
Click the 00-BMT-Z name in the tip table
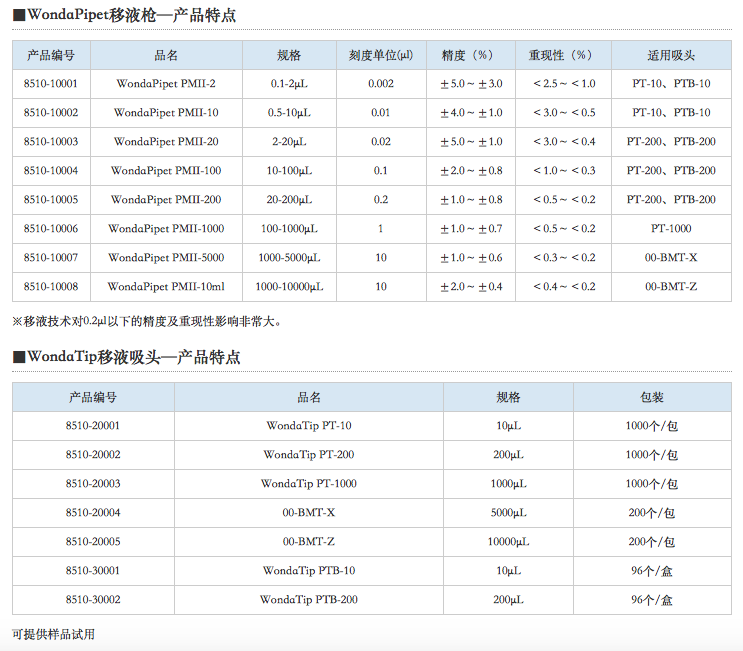pos(309,542)
